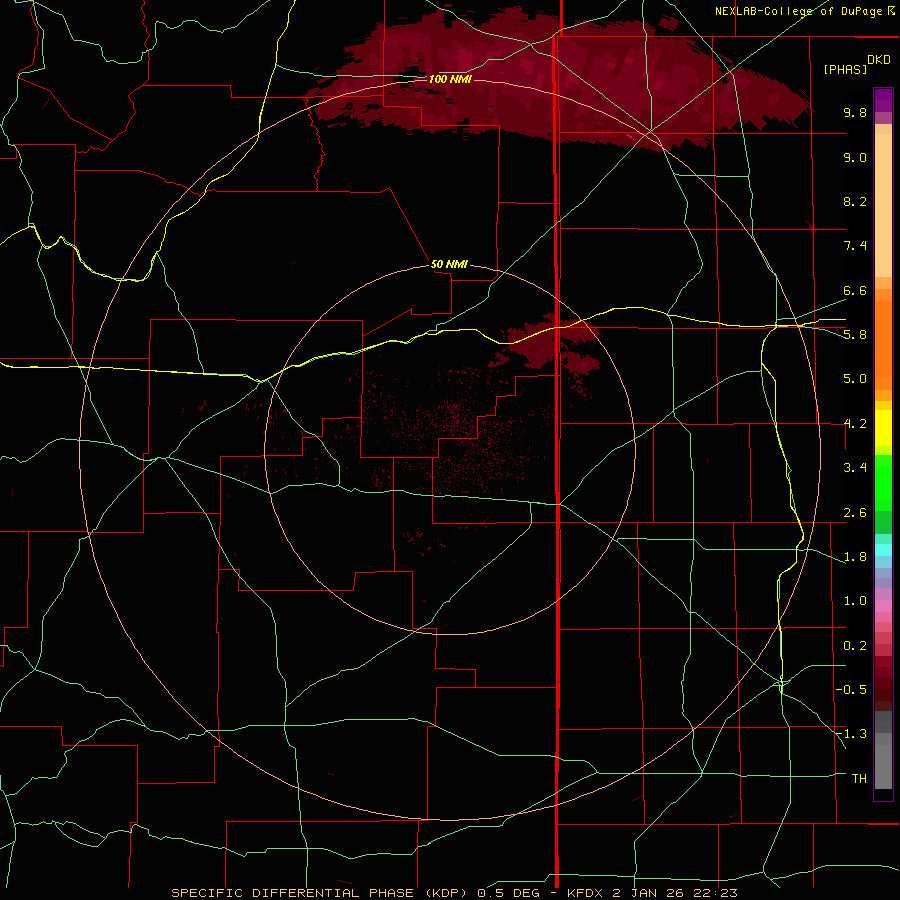This screenshot has height=900, width=900.
Task: Select the 0.2 legend value
Action: (855, 646)
